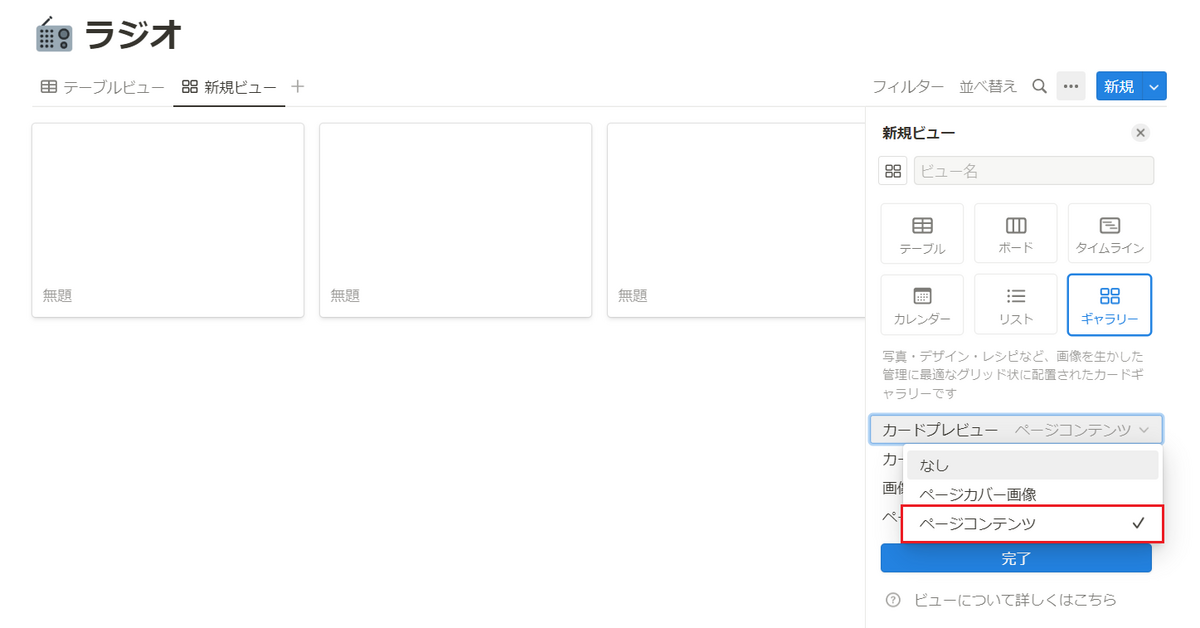Screen dimensions: 1200x628
Task: Switch to the テーブルビュー tab
Action: 102,87
